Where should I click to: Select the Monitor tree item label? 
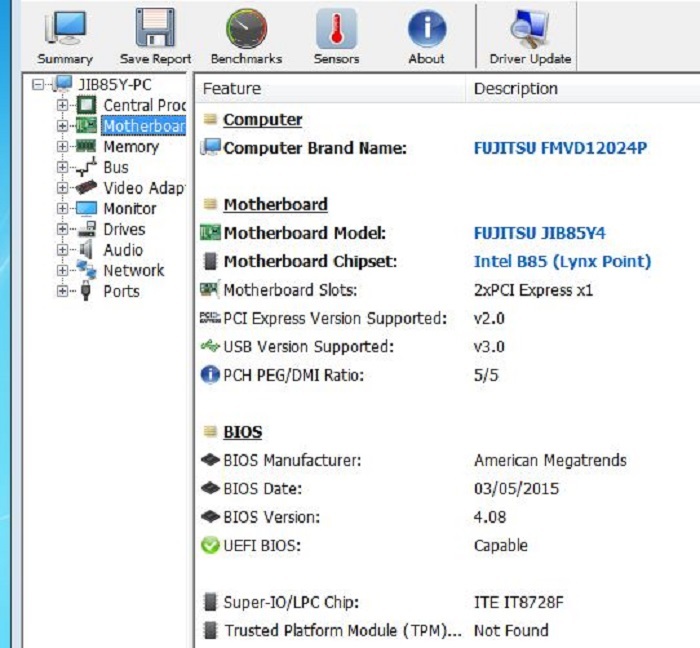(130, 208)
